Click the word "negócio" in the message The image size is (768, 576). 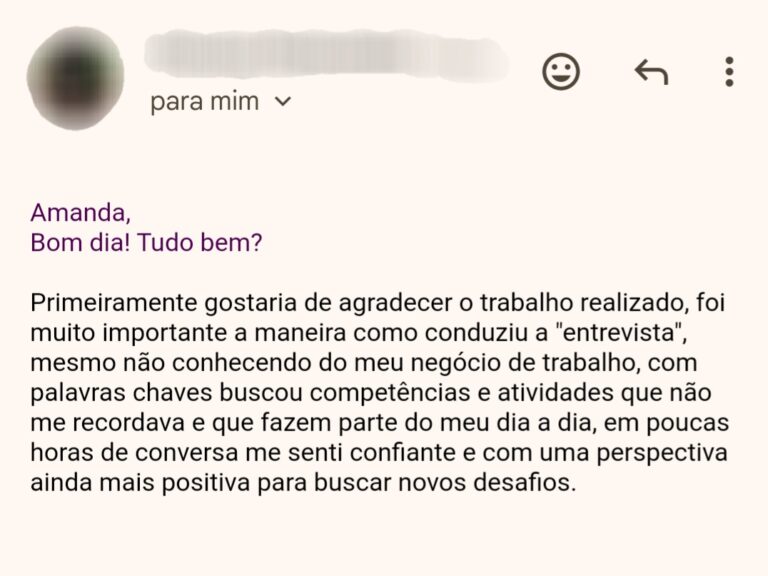[456, 363]
